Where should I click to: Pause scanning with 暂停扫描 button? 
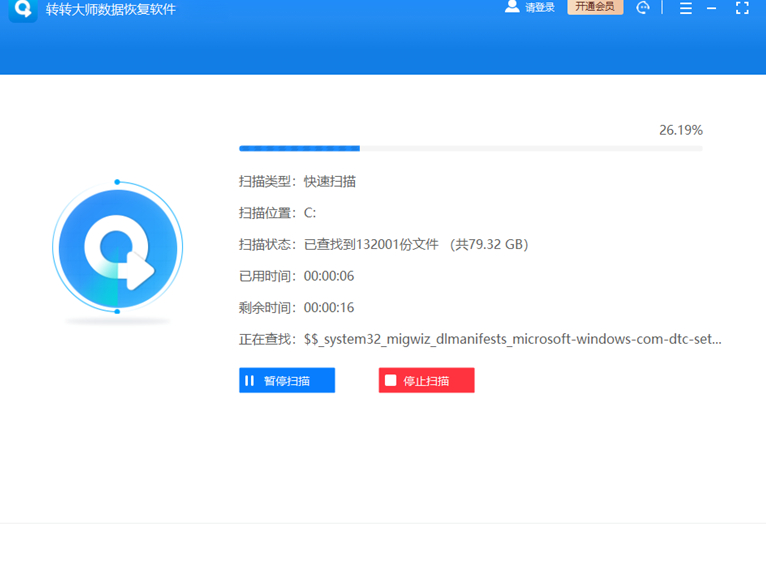287,380
